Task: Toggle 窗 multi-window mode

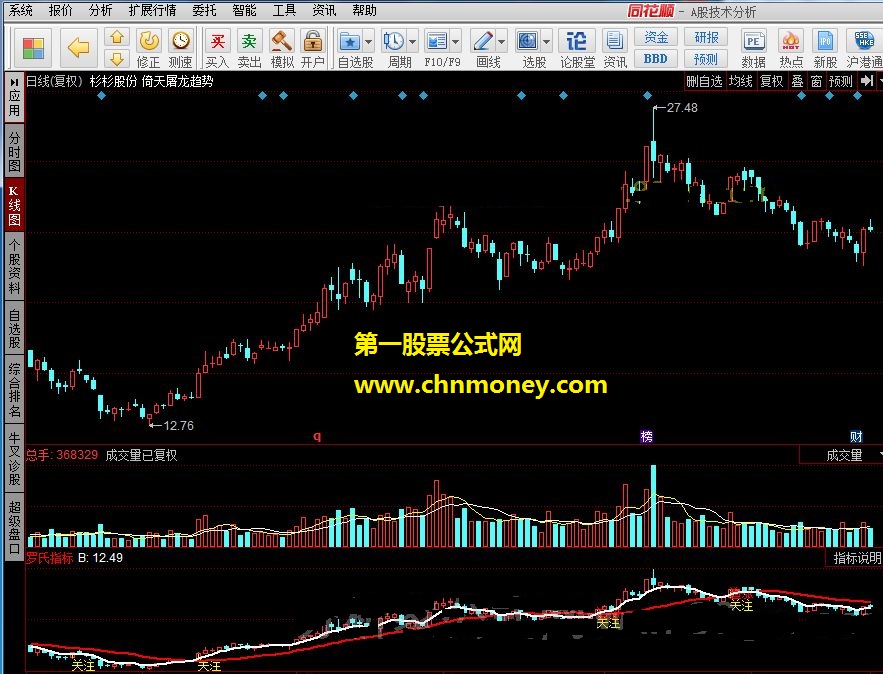Action: 817,81
